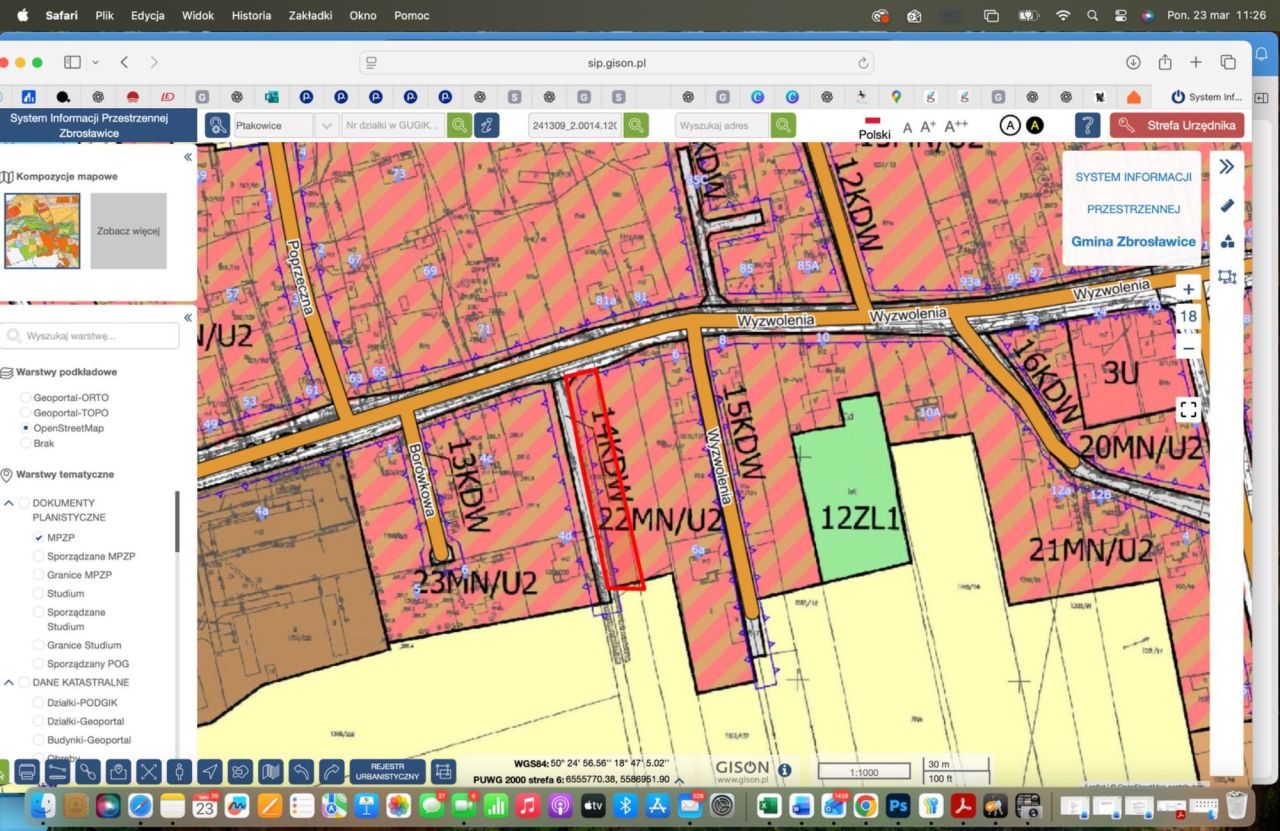Viewport: 1280px width, 831px height.
Task: Open the Rejestr Urbanistyczny button
Action: (387, 772)
